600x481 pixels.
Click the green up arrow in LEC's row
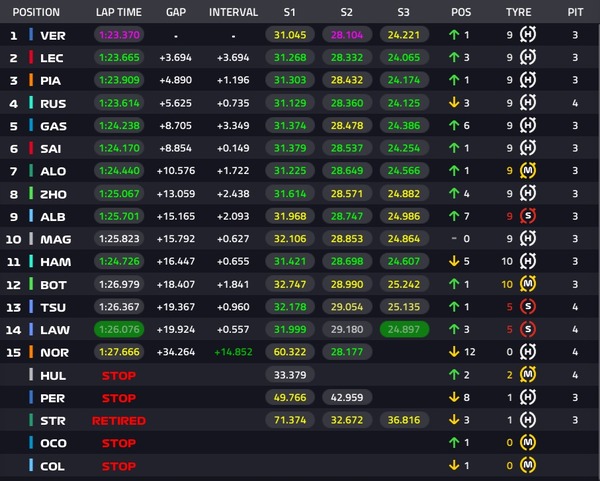pos(453,58)
